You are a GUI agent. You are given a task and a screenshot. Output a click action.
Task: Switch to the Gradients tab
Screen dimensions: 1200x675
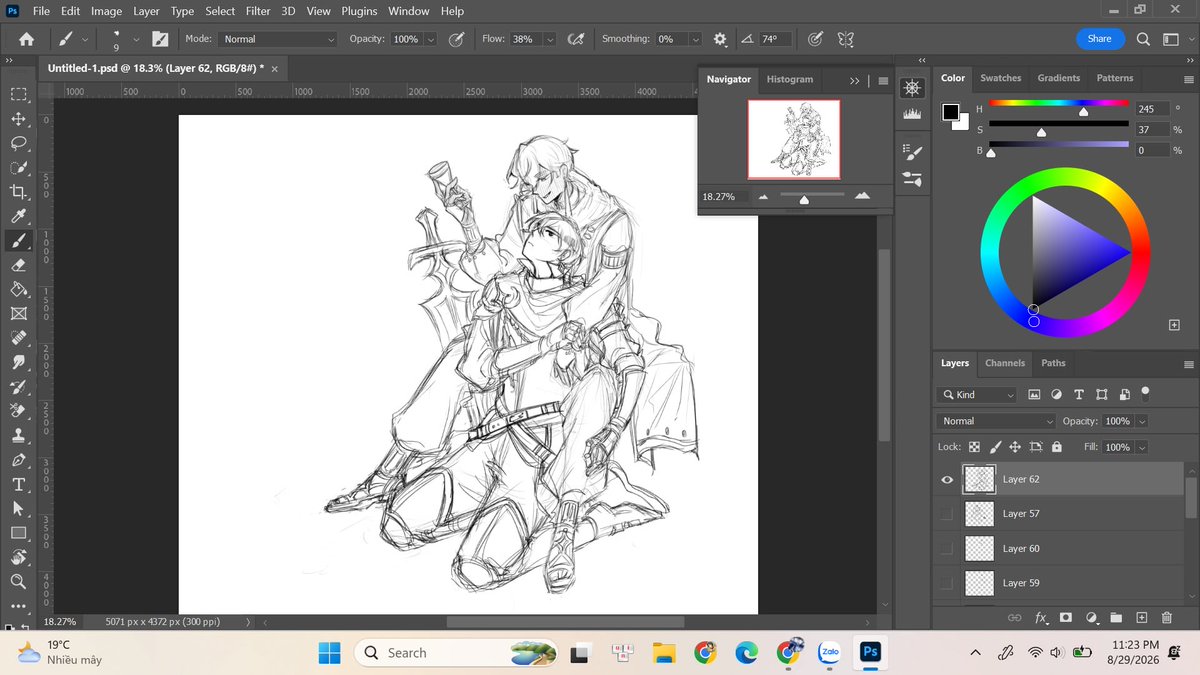pyautogui.click(x=1059, y=78)
